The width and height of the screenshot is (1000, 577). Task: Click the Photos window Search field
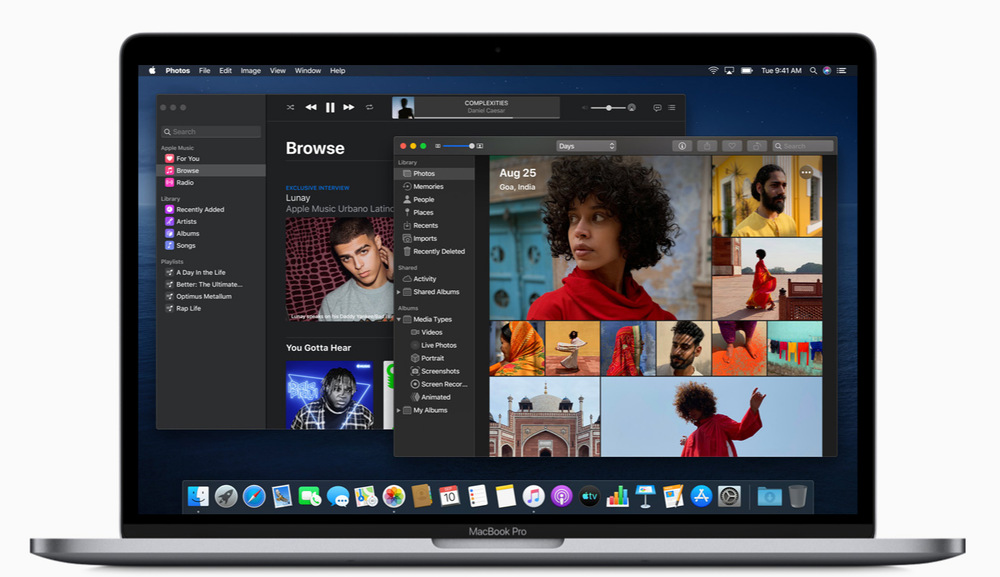[x=802, y=146]
